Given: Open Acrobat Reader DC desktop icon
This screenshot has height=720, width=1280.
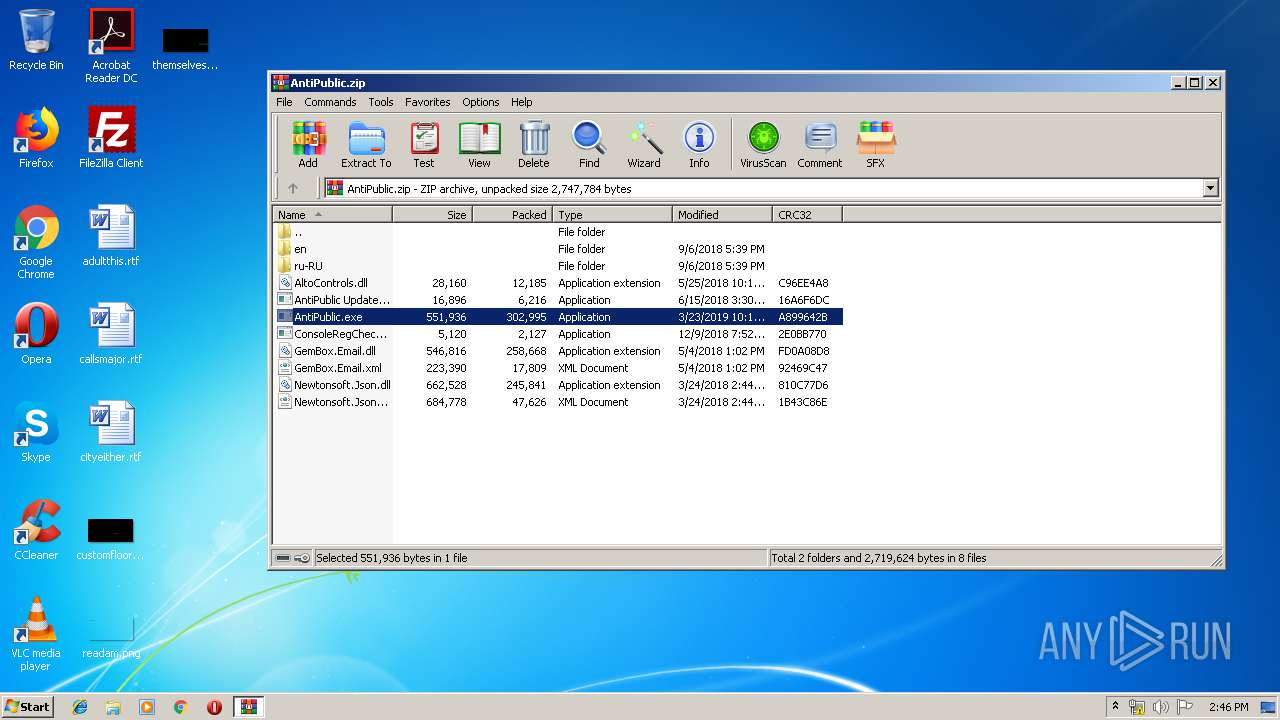Looking at the screenshot, I should click(x=111, y=46).
